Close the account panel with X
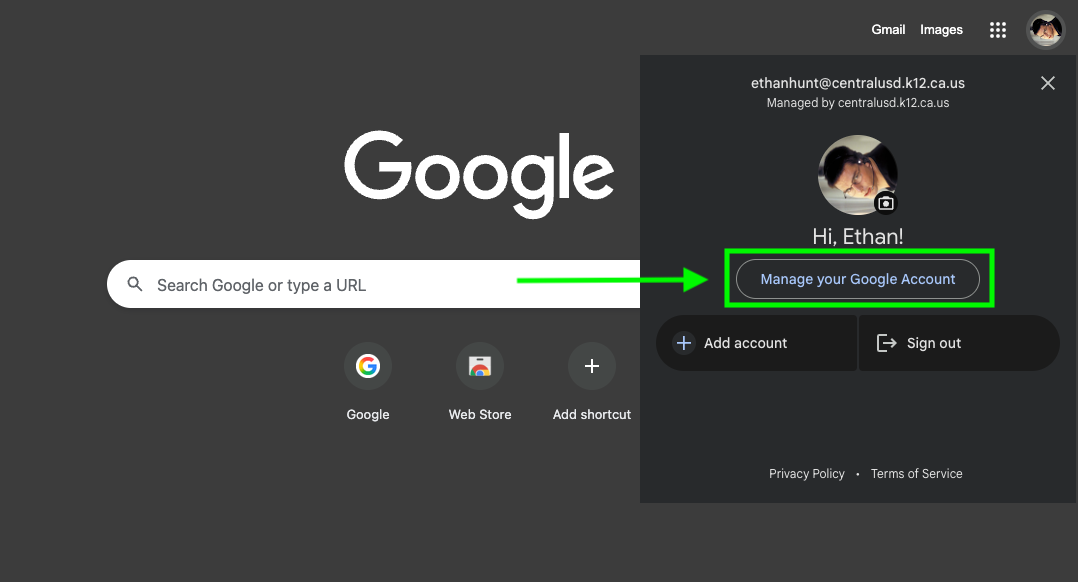The image size is (1078, 582). tap(1048, 83)
